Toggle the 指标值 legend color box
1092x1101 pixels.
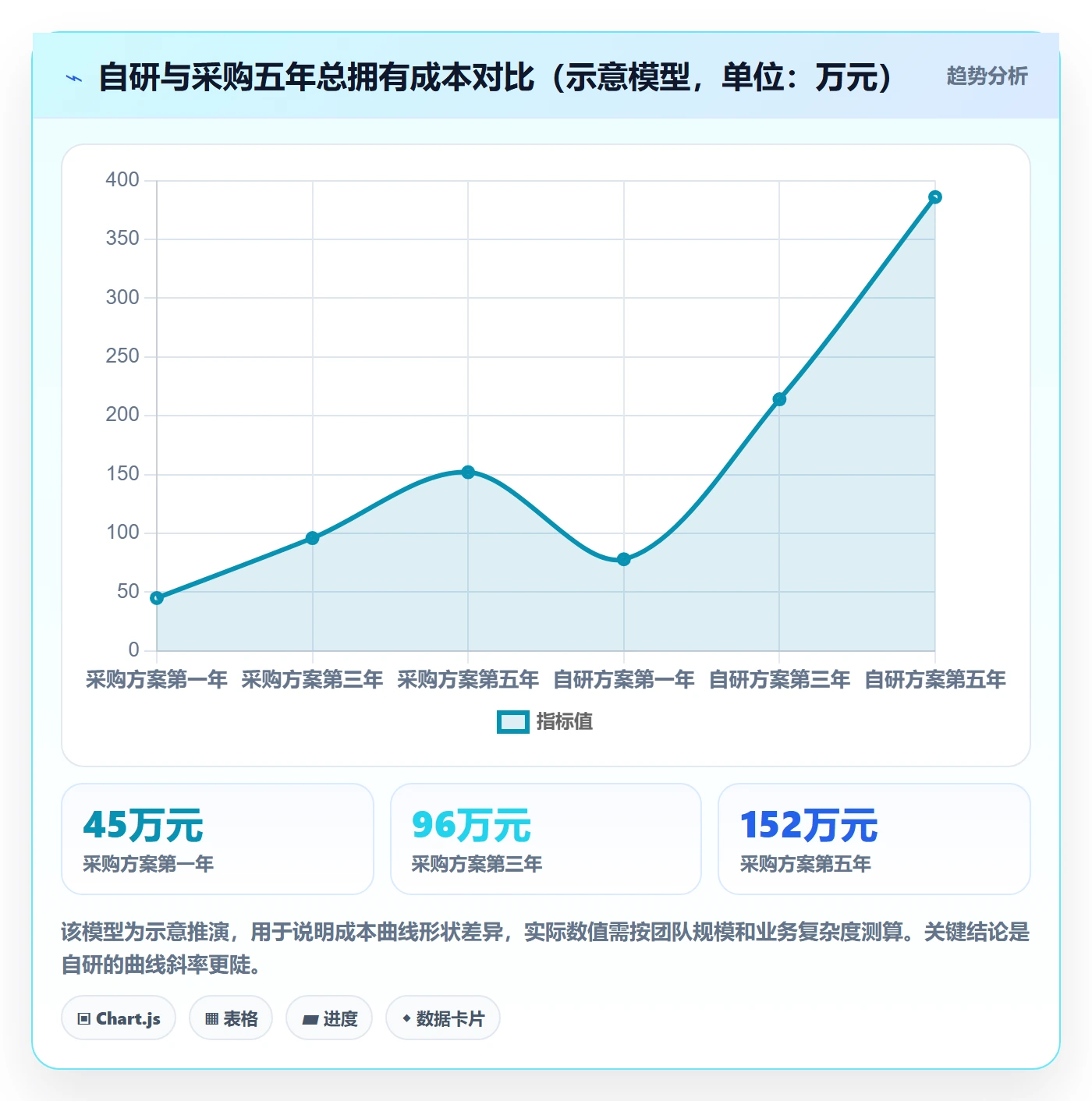513,722
